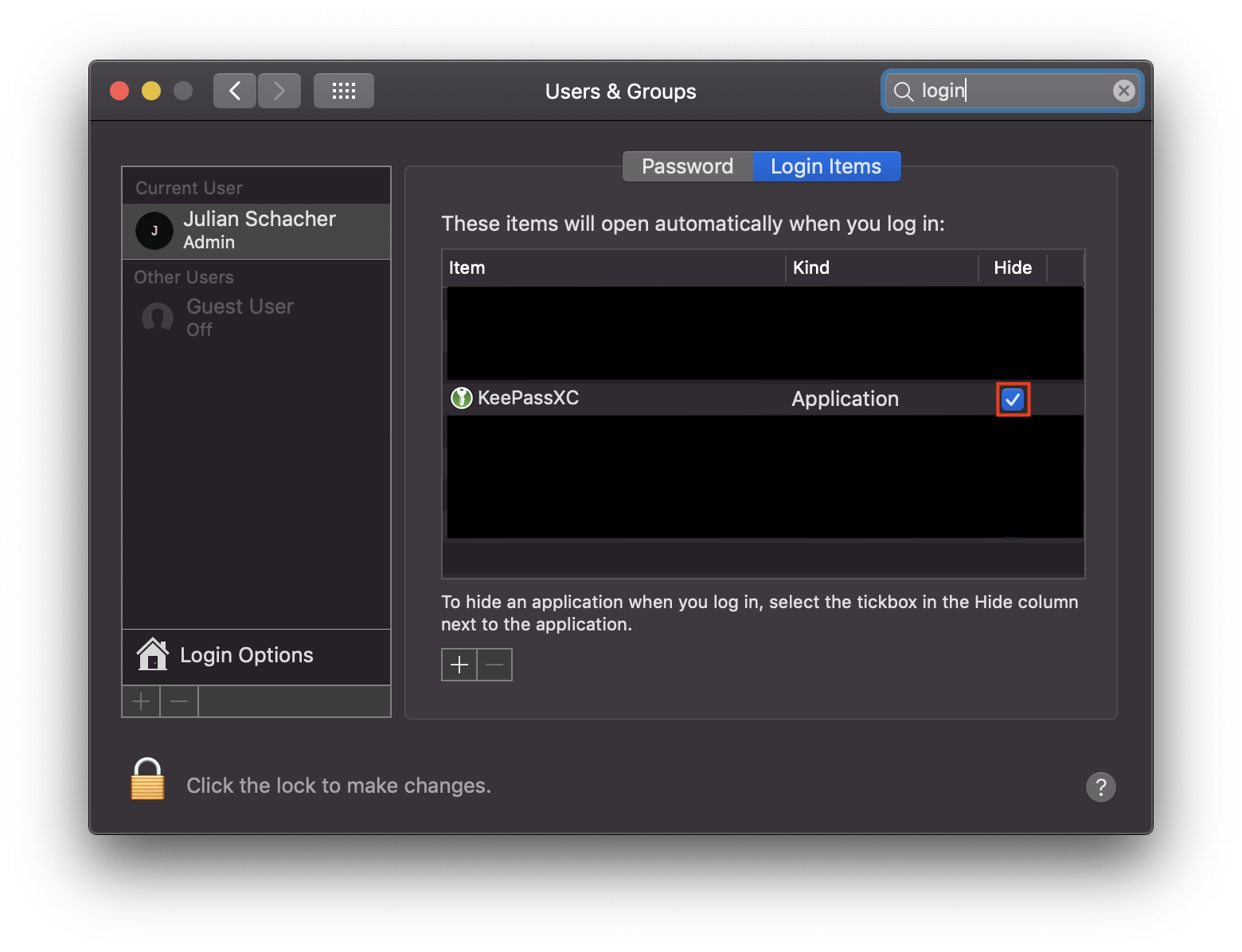Image resolution: width=1242 pixels, height=952 pixels.
Task: Click the Login Options house icon
Action: 153,654
